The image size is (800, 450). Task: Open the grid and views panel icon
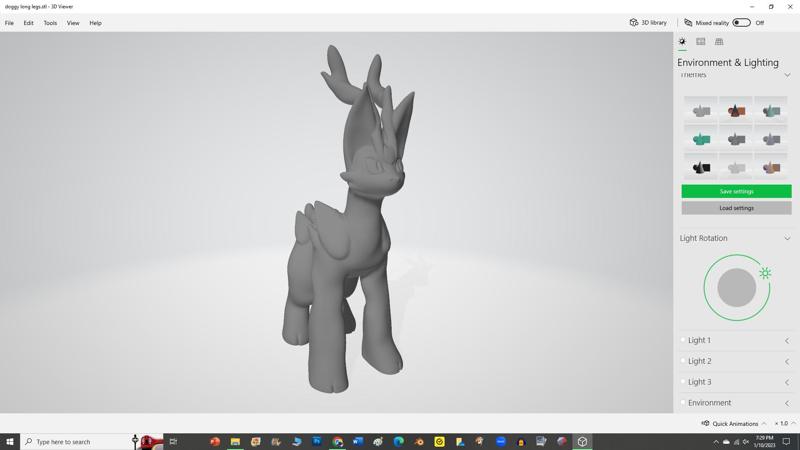pyautogui.click(x=719, y=42)
